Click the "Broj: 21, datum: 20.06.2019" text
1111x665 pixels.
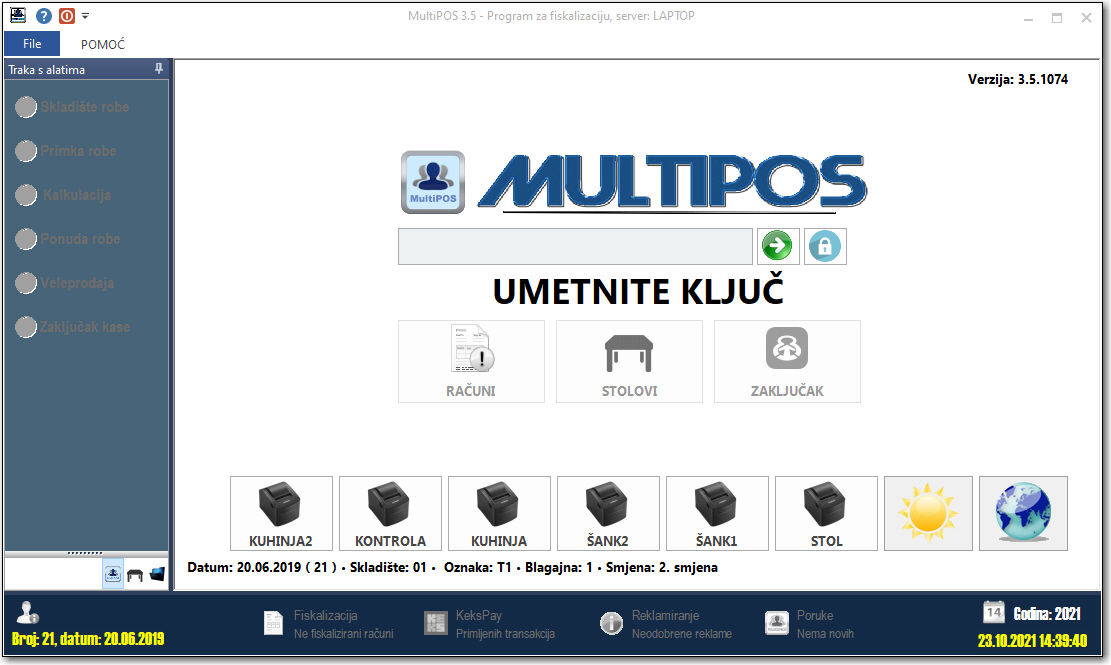pyautogui.click(x=88, y=639)
